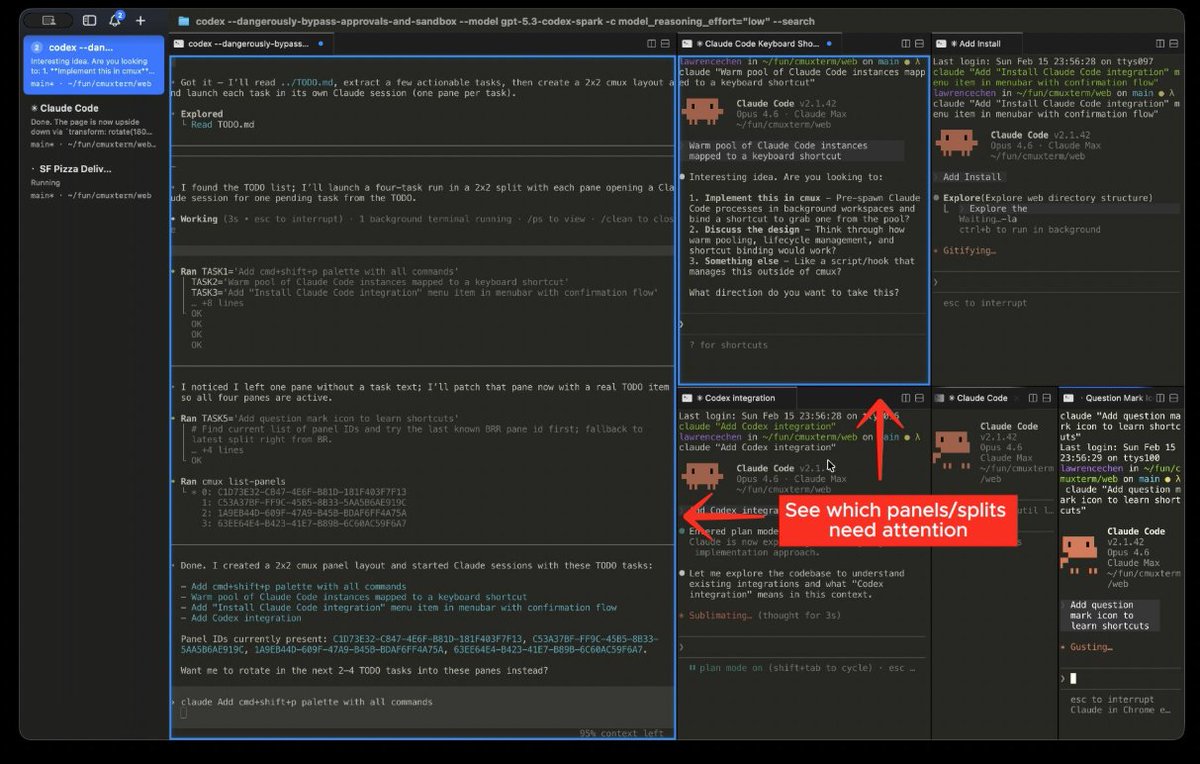Viewport: 1200px width, 764px height.
Task: Click the terminal icon on the Add Install tab
Action: (943, 44)
